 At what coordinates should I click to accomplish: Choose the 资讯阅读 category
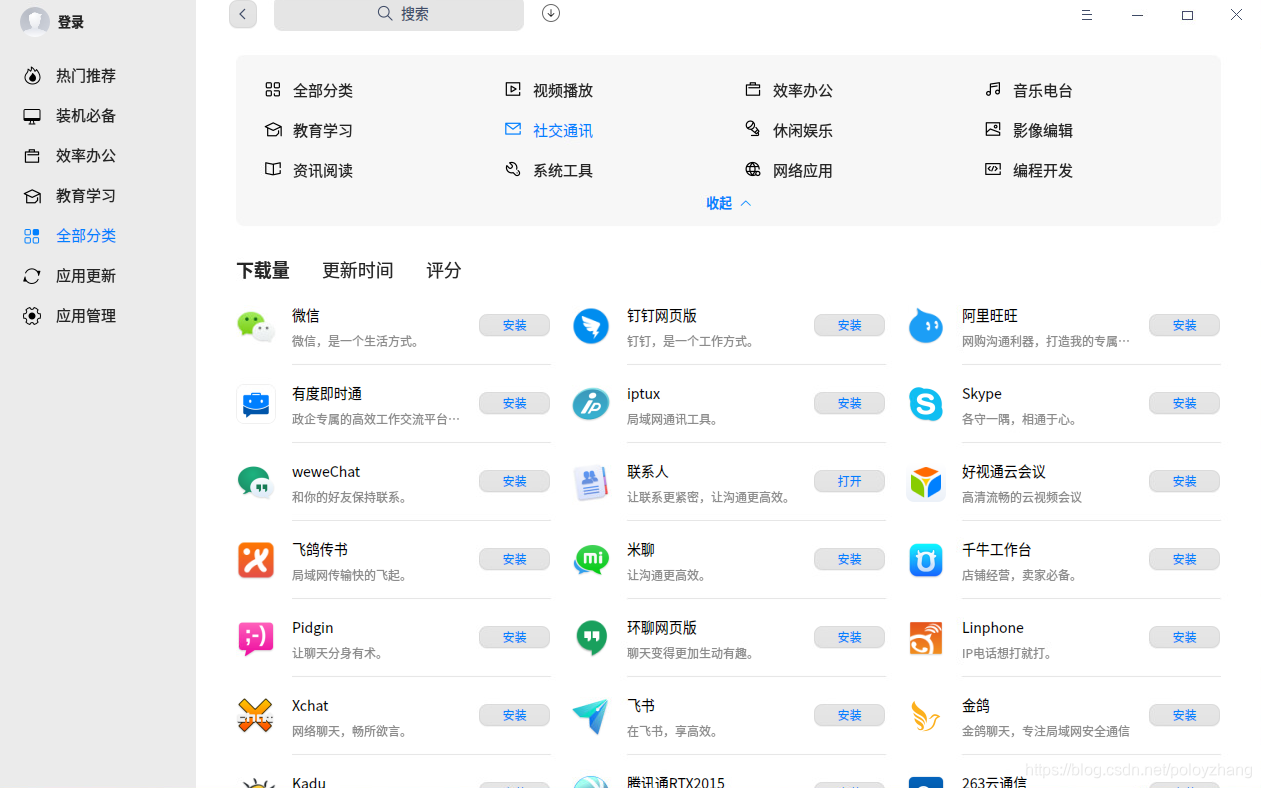[x=309, y=170]
